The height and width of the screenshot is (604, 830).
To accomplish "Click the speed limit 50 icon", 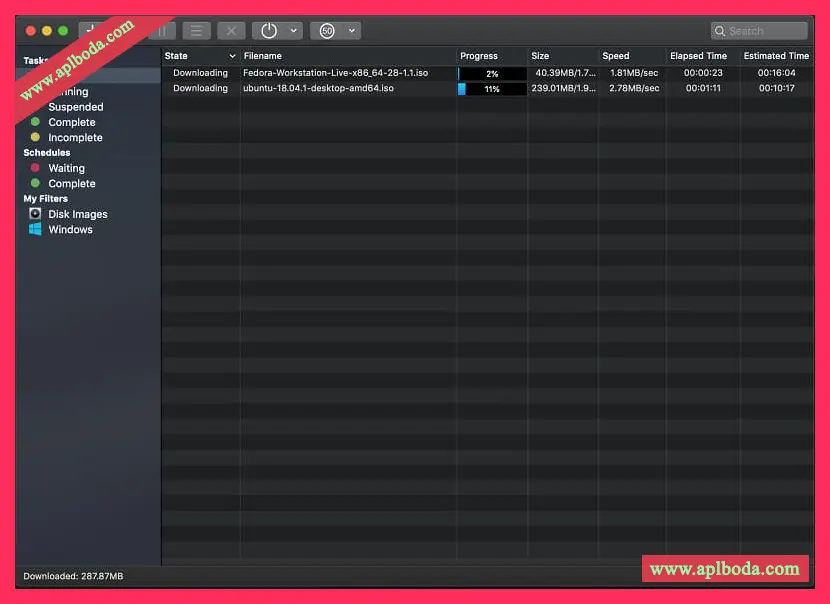I will click(327, 31).
